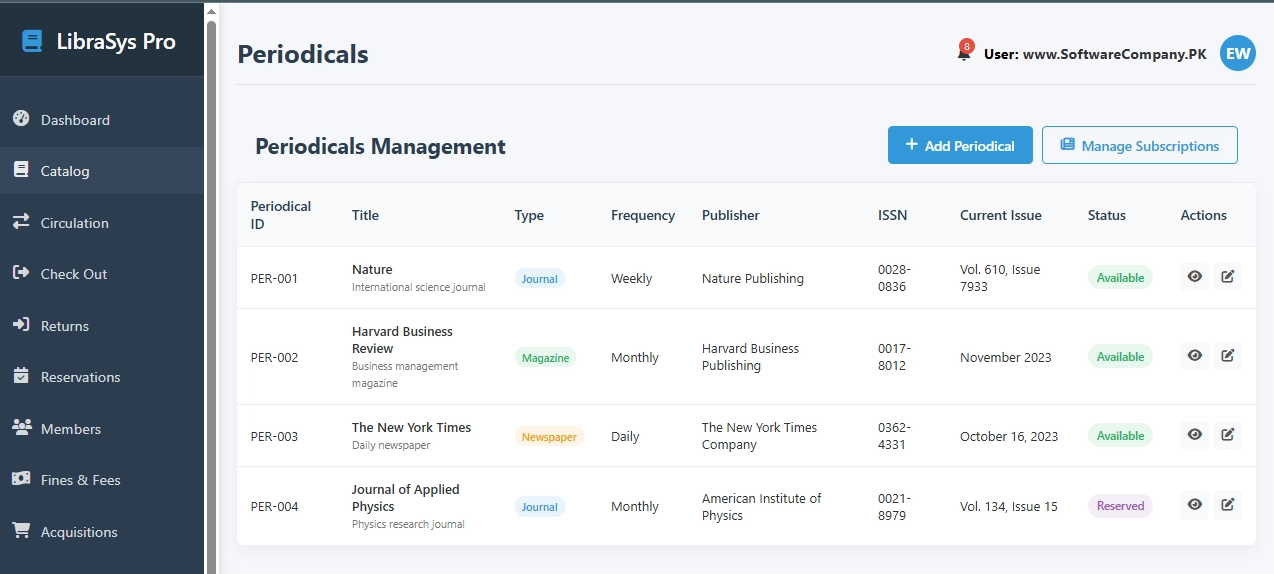Open the Members section
The image size is (1274, 574).
click(x=102, y=429)
